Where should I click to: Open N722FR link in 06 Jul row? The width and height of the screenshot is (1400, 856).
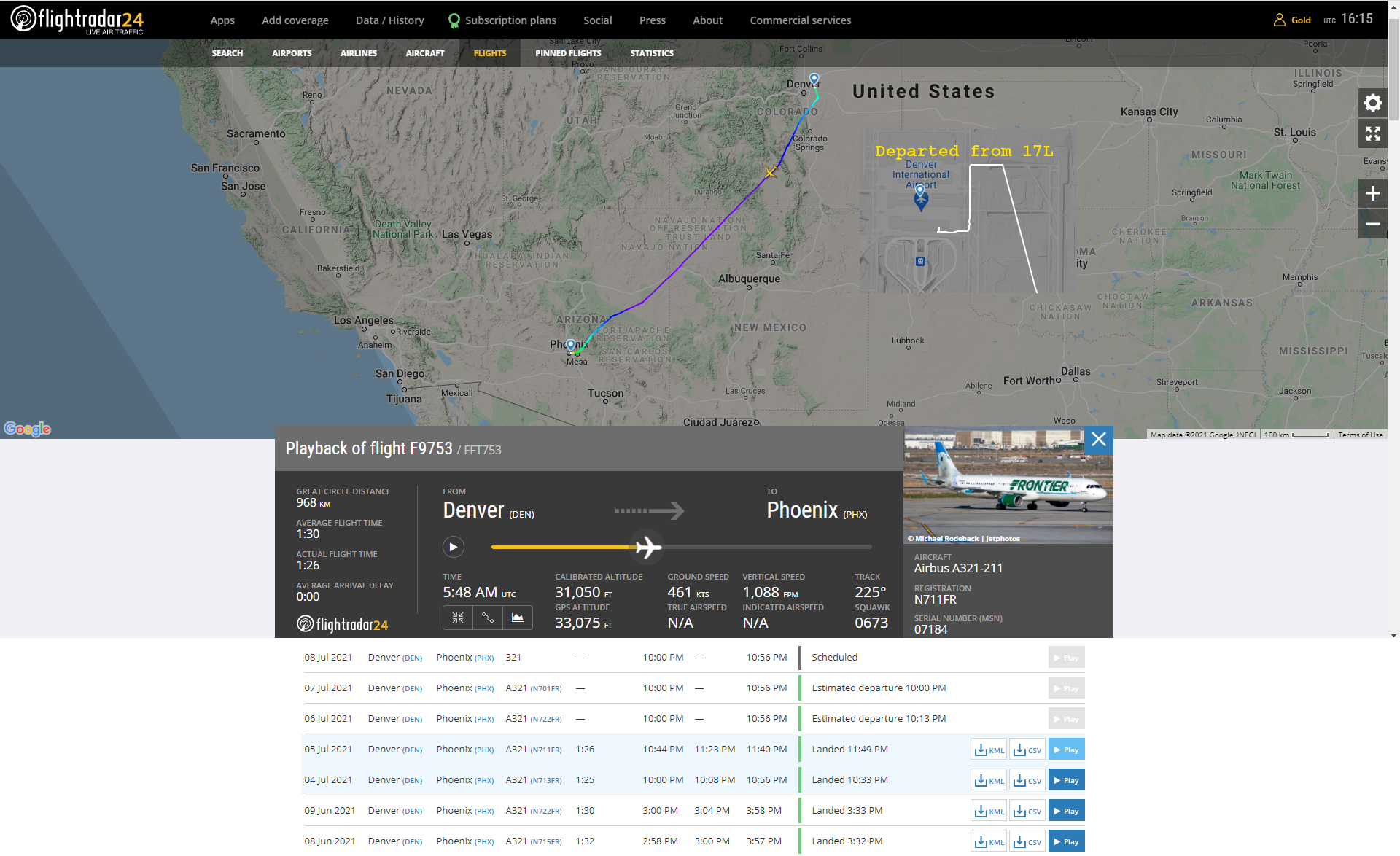(x=546, y=720)
